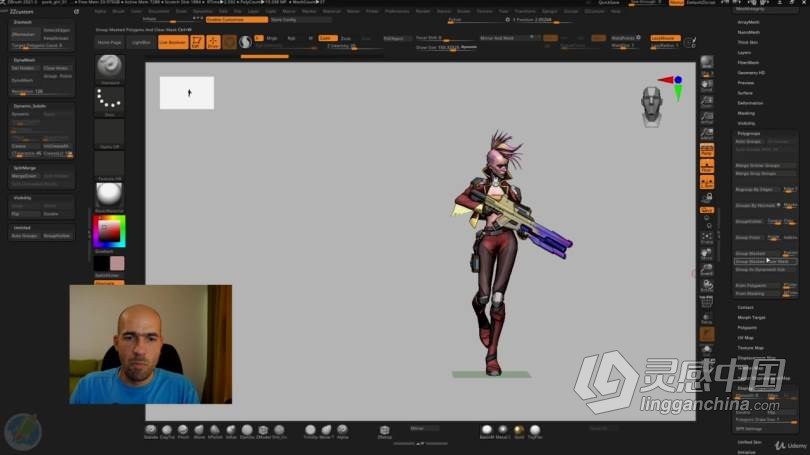The image size is (810, 455).
Task: Expand the Surface subpalette
Action: 745,93
